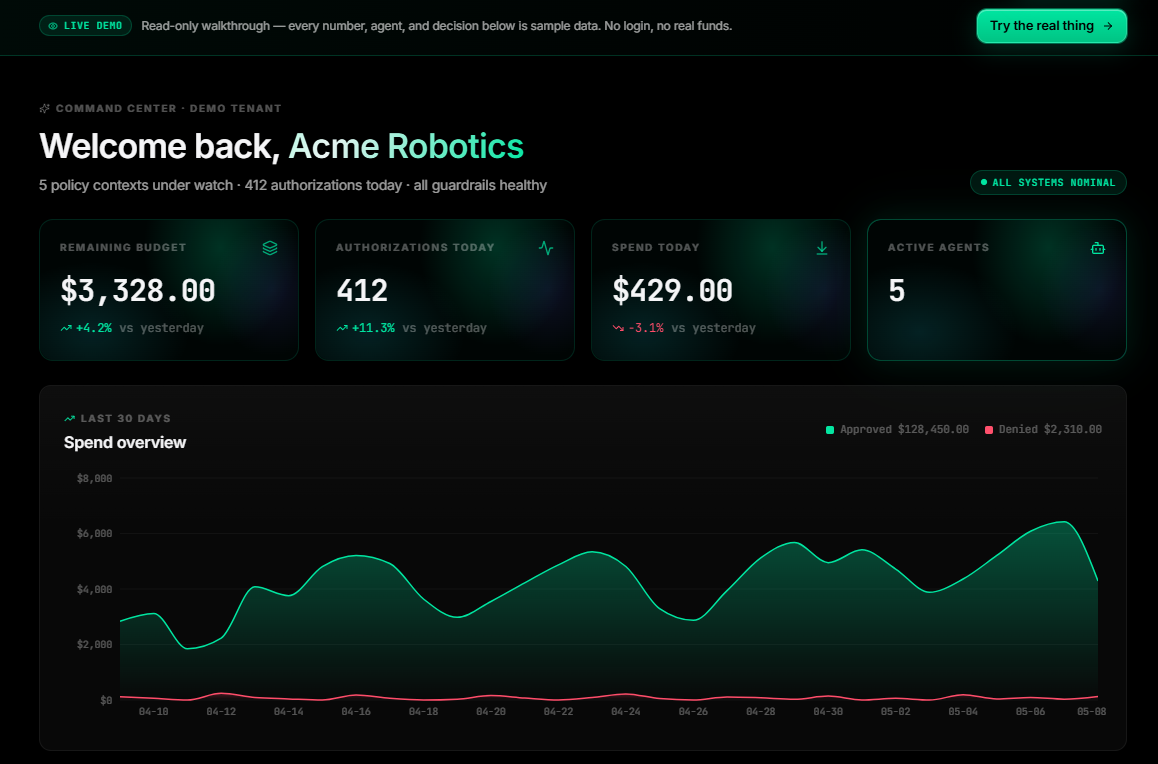
Task: Click the All Systems Nominal status badge
Action: pyautogui.click(x=1048, y=182)
